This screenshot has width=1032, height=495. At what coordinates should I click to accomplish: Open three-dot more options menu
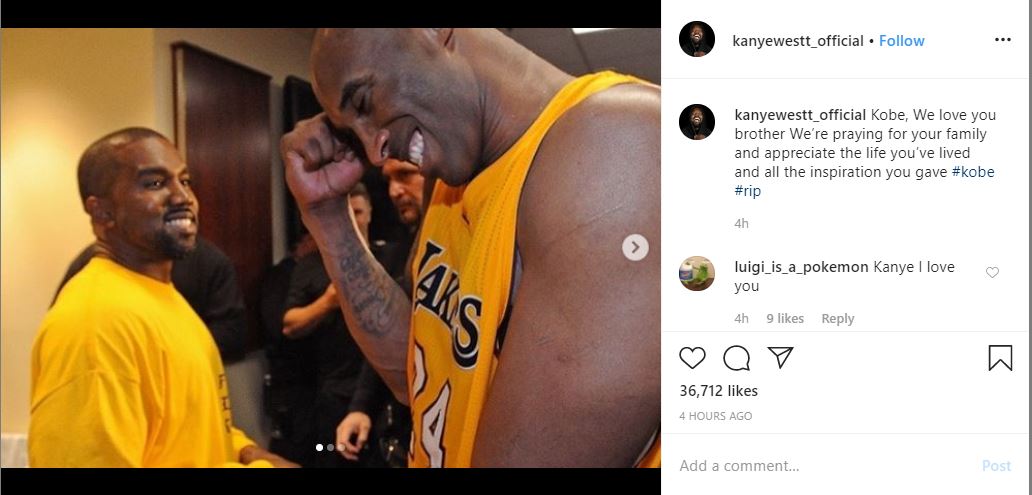tap(1003, 40)
